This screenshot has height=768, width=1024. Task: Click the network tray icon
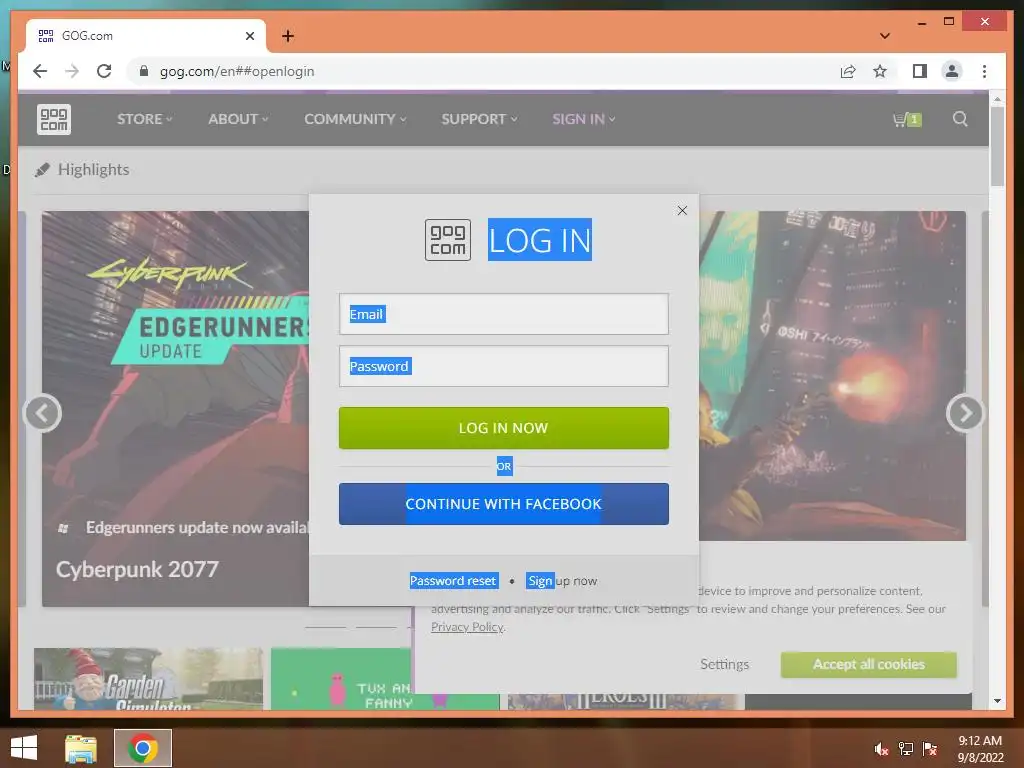point(905,748)
